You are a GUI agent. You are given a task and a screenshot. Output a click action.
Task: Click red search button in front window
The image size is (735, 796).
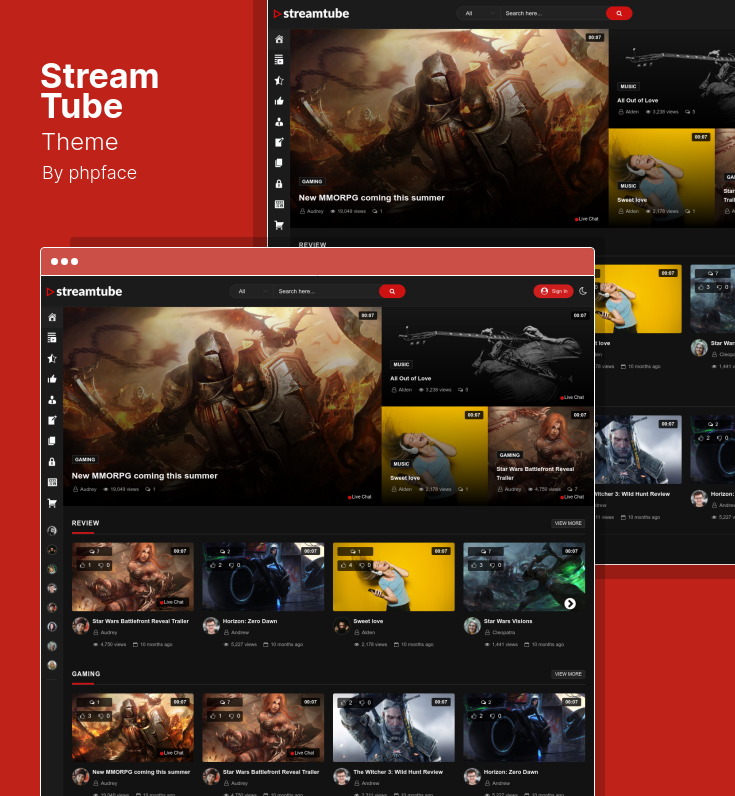tap(392, 291)
